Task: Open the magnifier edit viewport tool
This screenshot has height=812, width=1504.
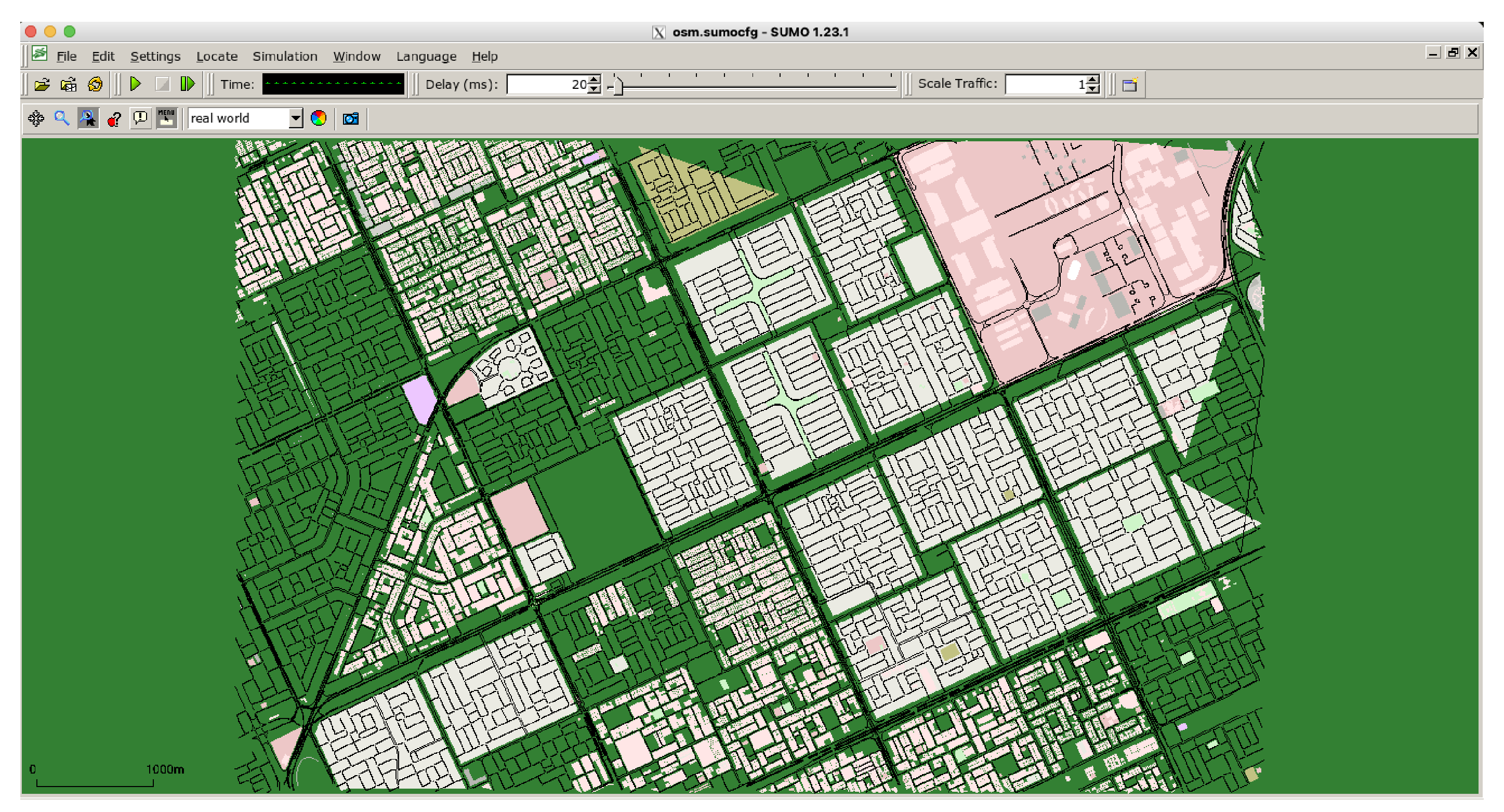Action: (62, 118)
